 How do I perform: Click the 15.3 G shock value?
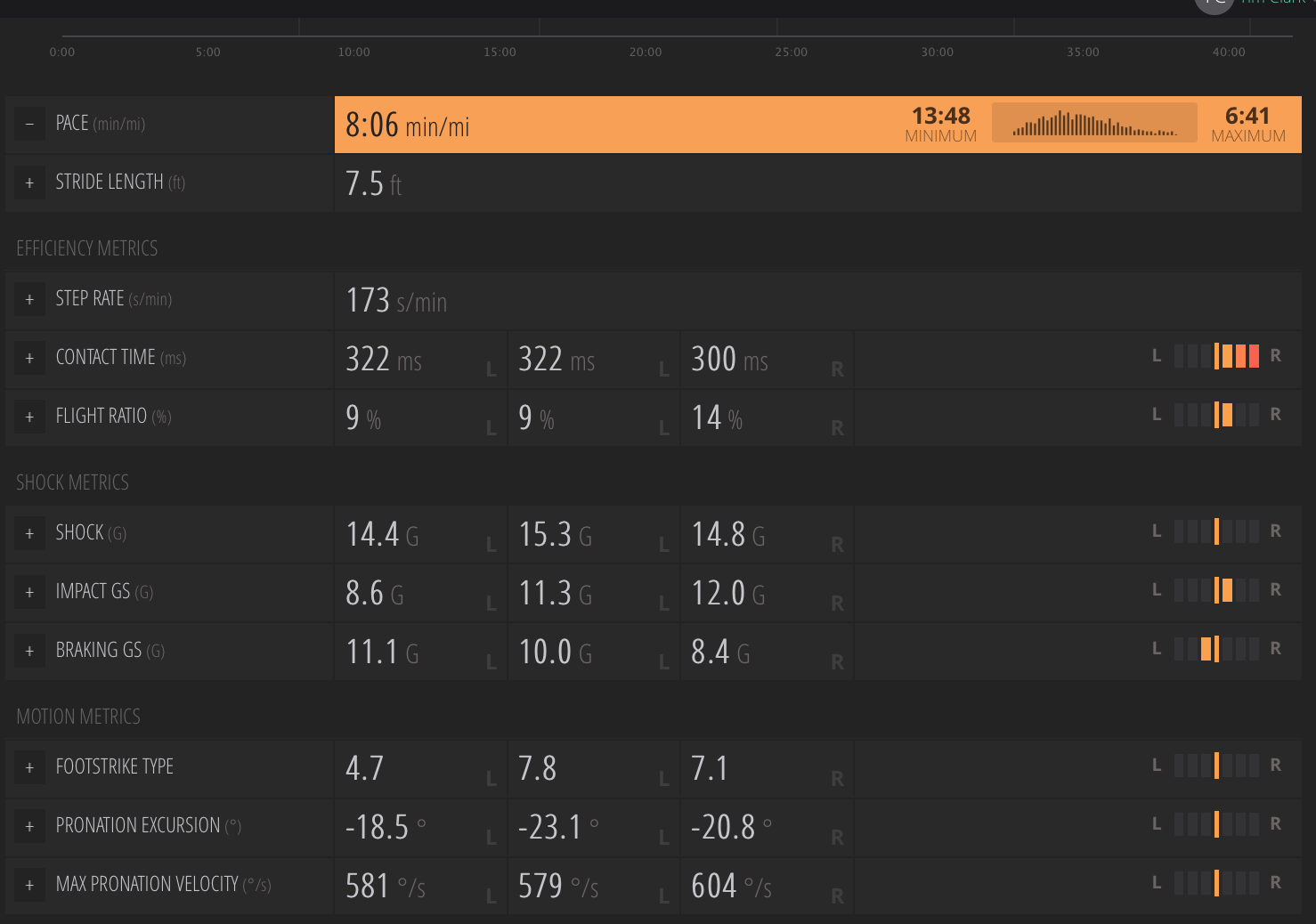(556, 535)
